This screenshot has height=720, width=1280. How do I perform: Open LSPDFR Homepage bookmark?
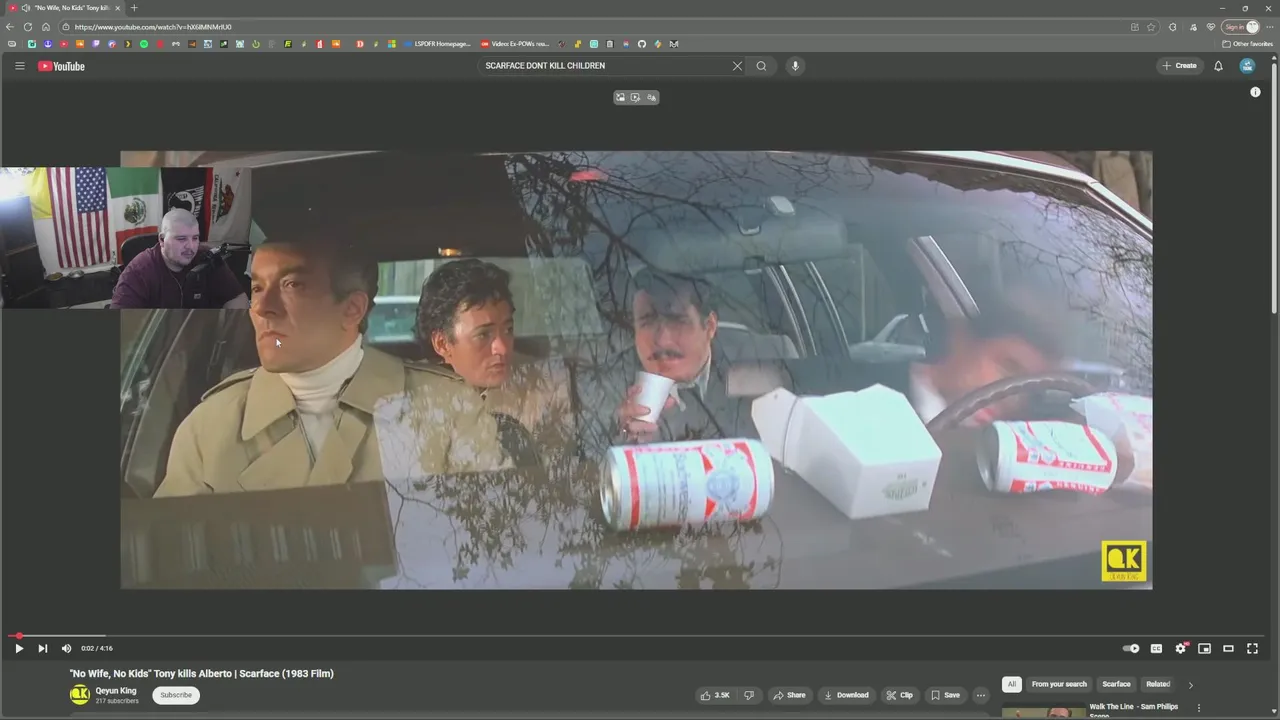point(437,44)
